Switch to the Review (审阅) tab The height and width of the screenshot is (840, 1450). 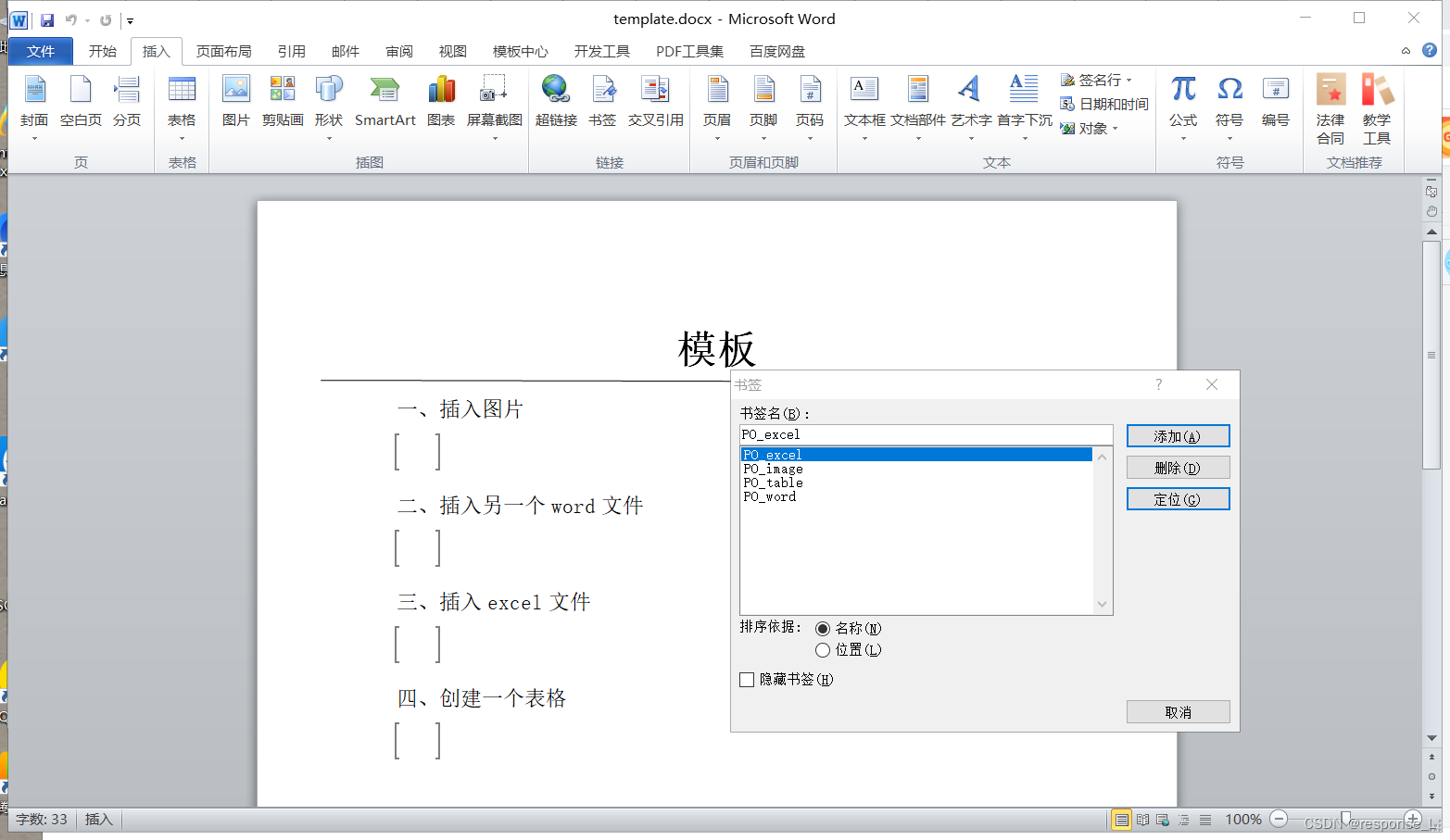[x=399, y=51]
